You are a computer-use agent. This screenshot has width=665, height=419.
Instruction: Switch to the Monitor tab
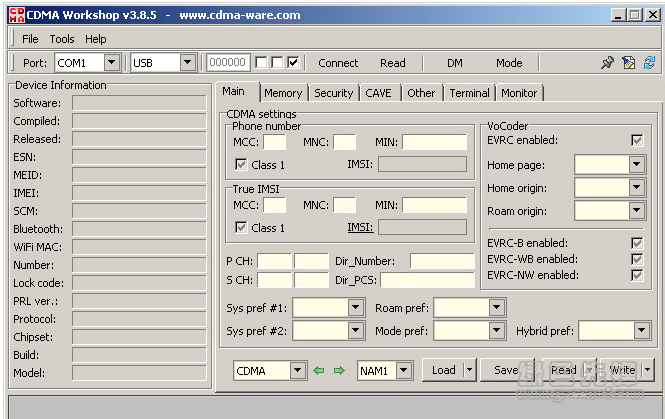click(519, 93)
